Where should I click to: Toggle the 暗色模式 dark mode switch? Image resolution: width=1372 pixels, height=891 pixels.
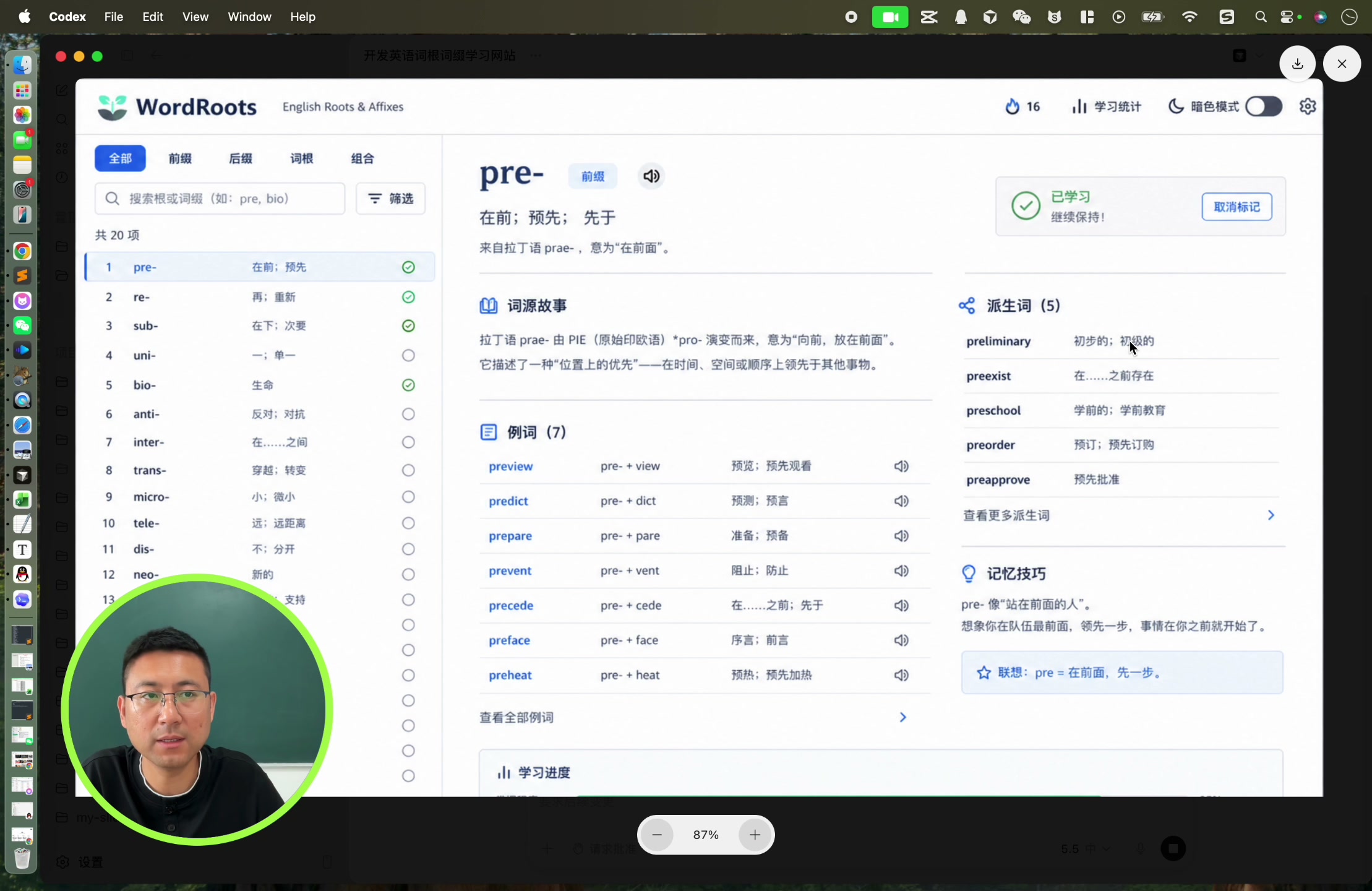(1264, 106)
